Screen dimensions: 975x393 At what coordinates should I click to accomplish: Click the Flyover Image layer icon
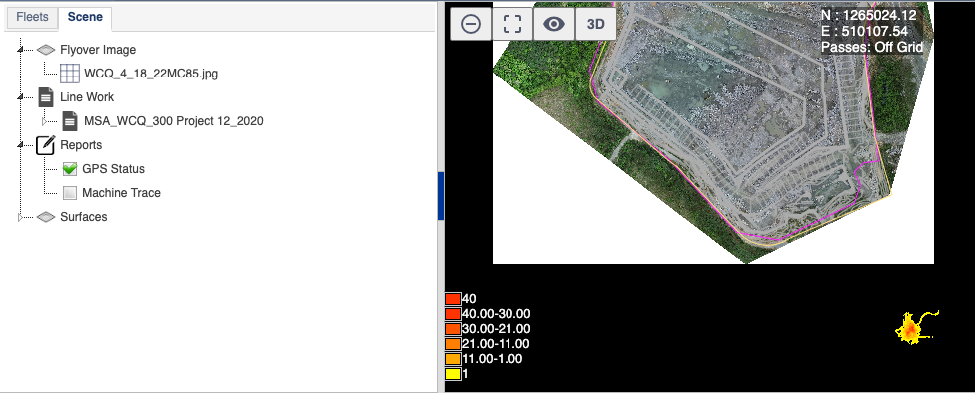click(x=46, y=50)
